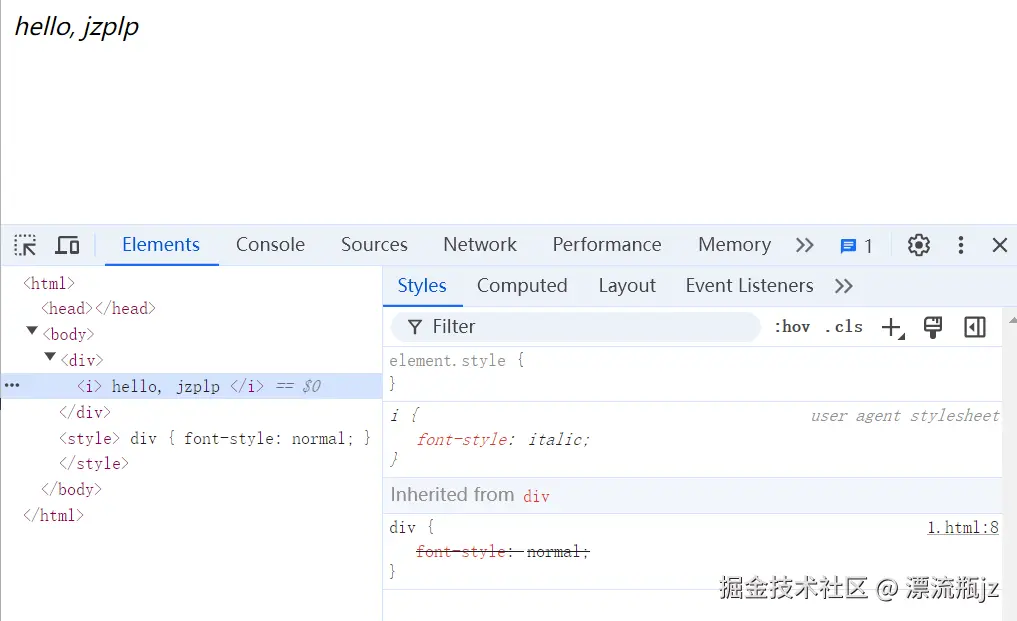The width and height of the screenshot is (1017, 621).
Task: Click the div link in Inherited from
Action: coord(537,495)
